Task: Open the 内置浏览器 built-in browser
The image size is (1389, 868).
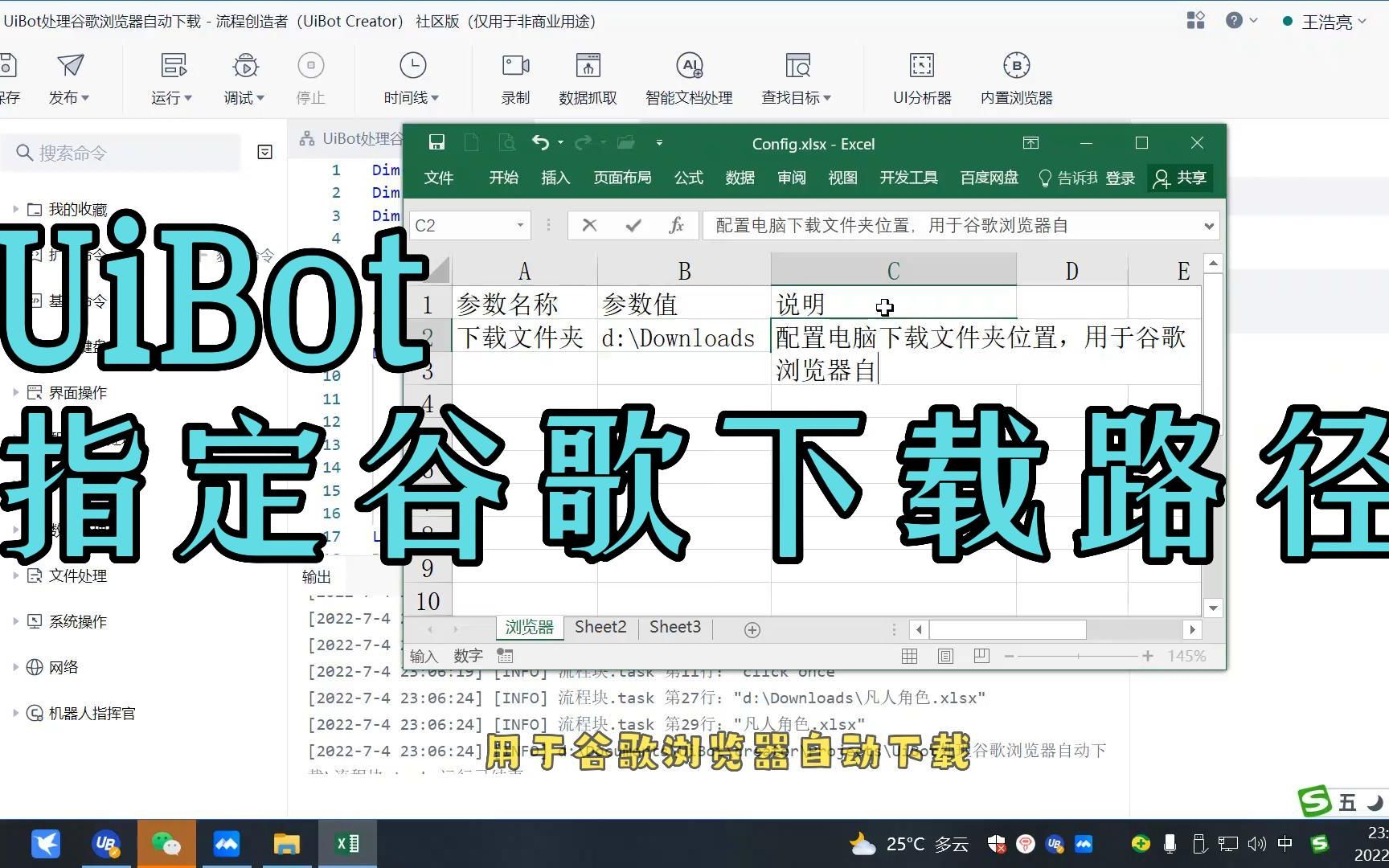Action: click(1017, 66)
